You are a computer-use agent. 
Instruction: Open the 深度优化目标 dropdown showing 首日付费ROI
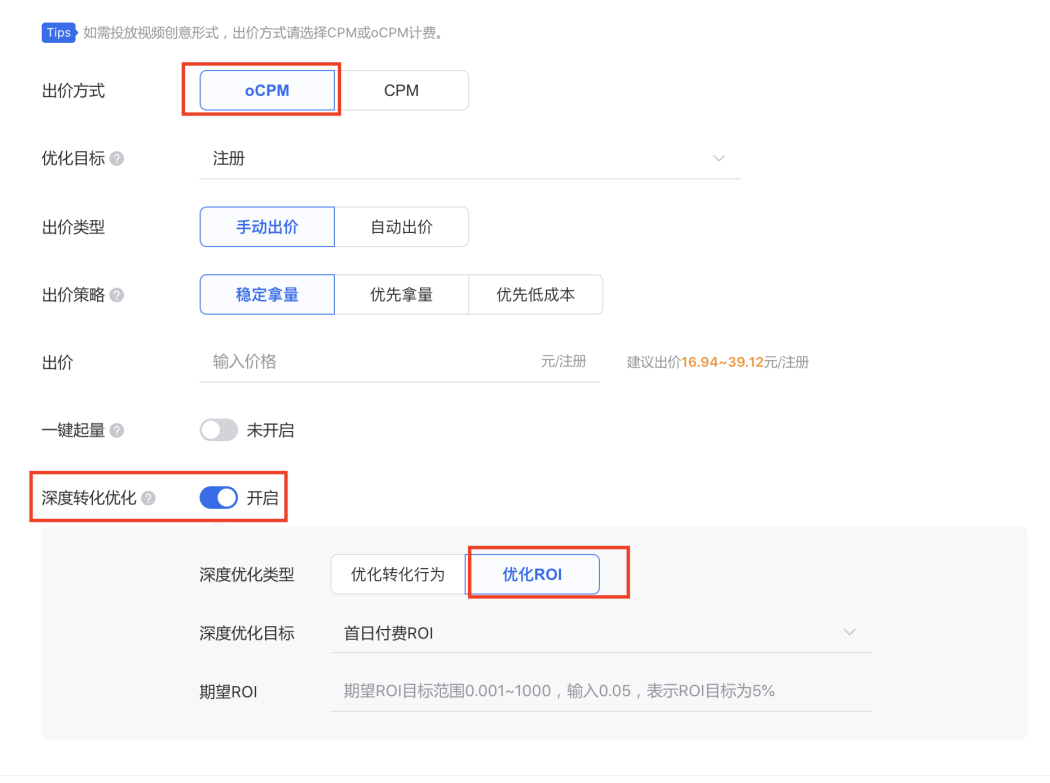click(x=601, y=633)
